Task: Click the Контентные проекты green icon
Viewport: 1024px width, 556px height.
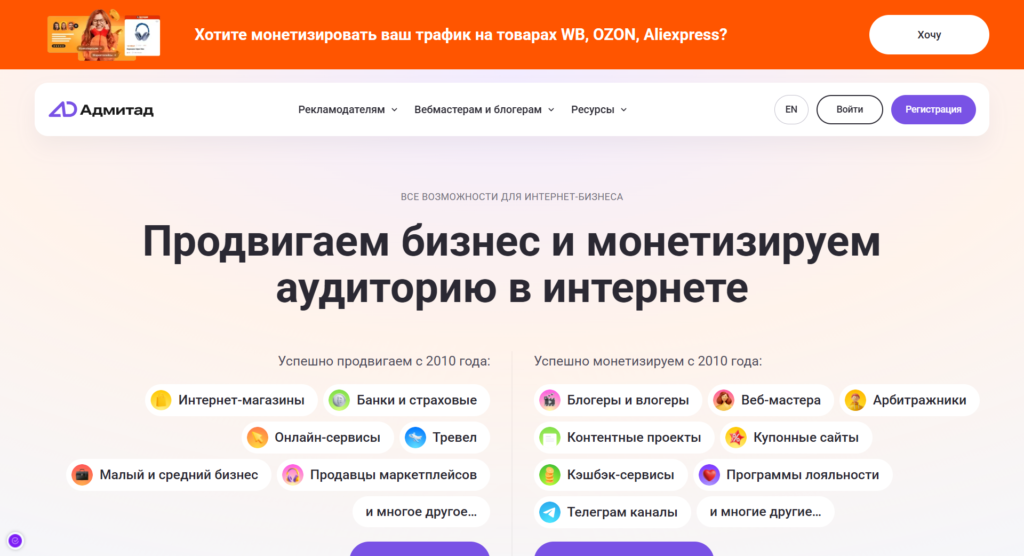Action: (550, 437)
